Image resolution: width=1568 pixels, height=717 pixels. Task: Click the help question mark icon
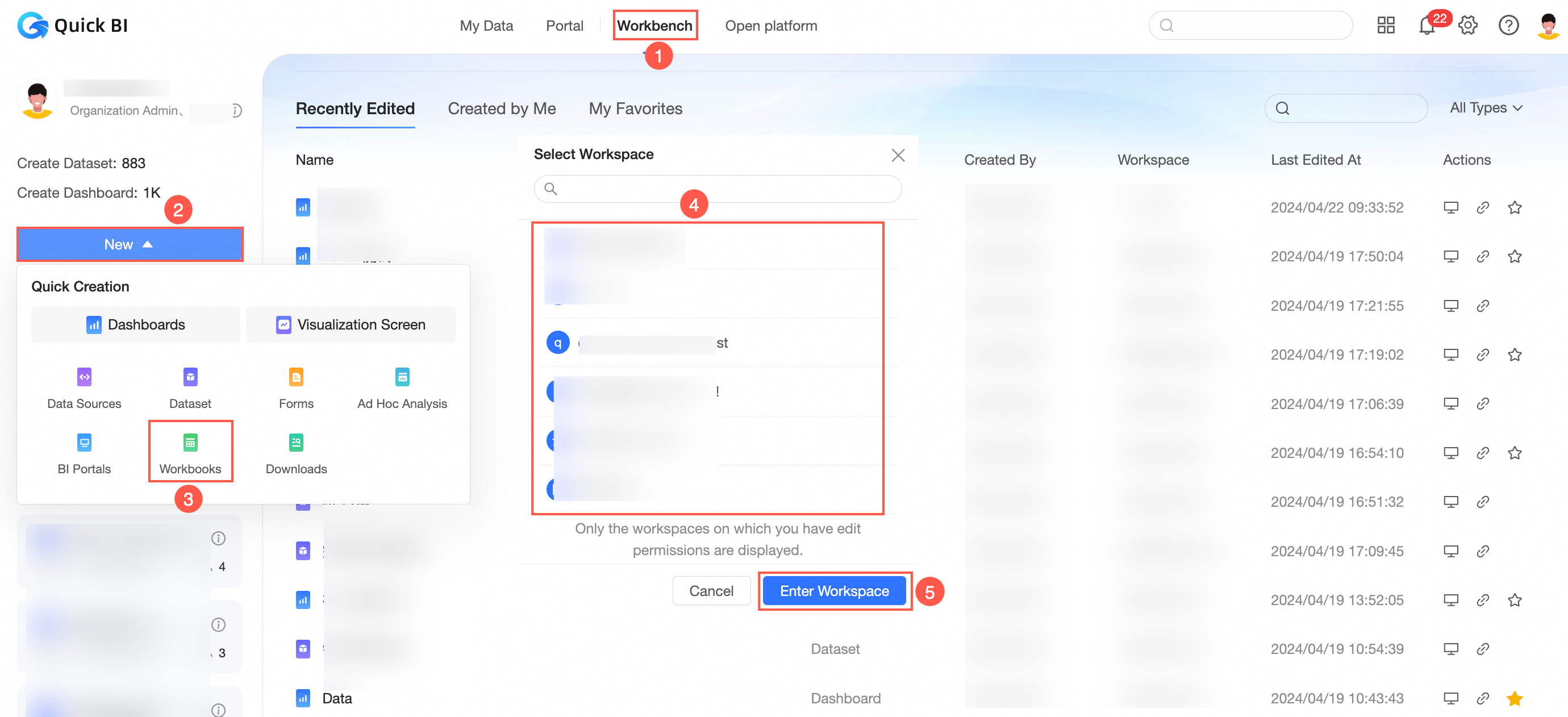click(x=1508, y=26)
